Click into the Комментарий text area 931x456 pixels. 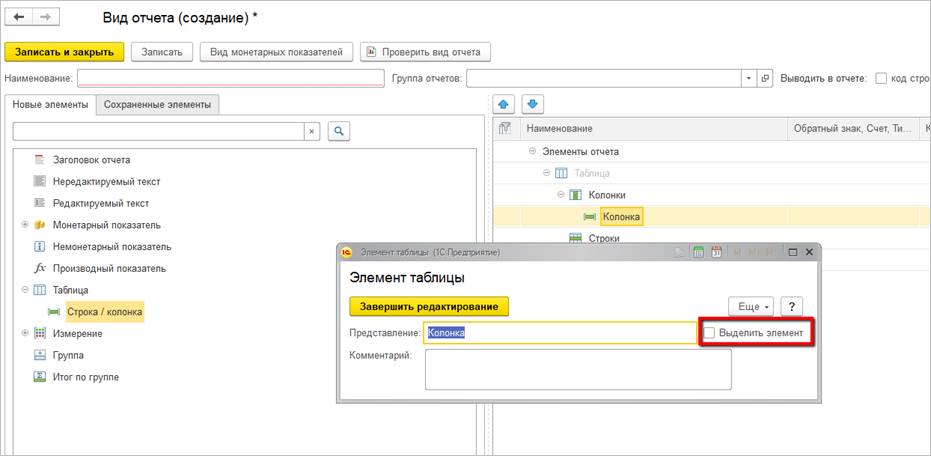578,369
